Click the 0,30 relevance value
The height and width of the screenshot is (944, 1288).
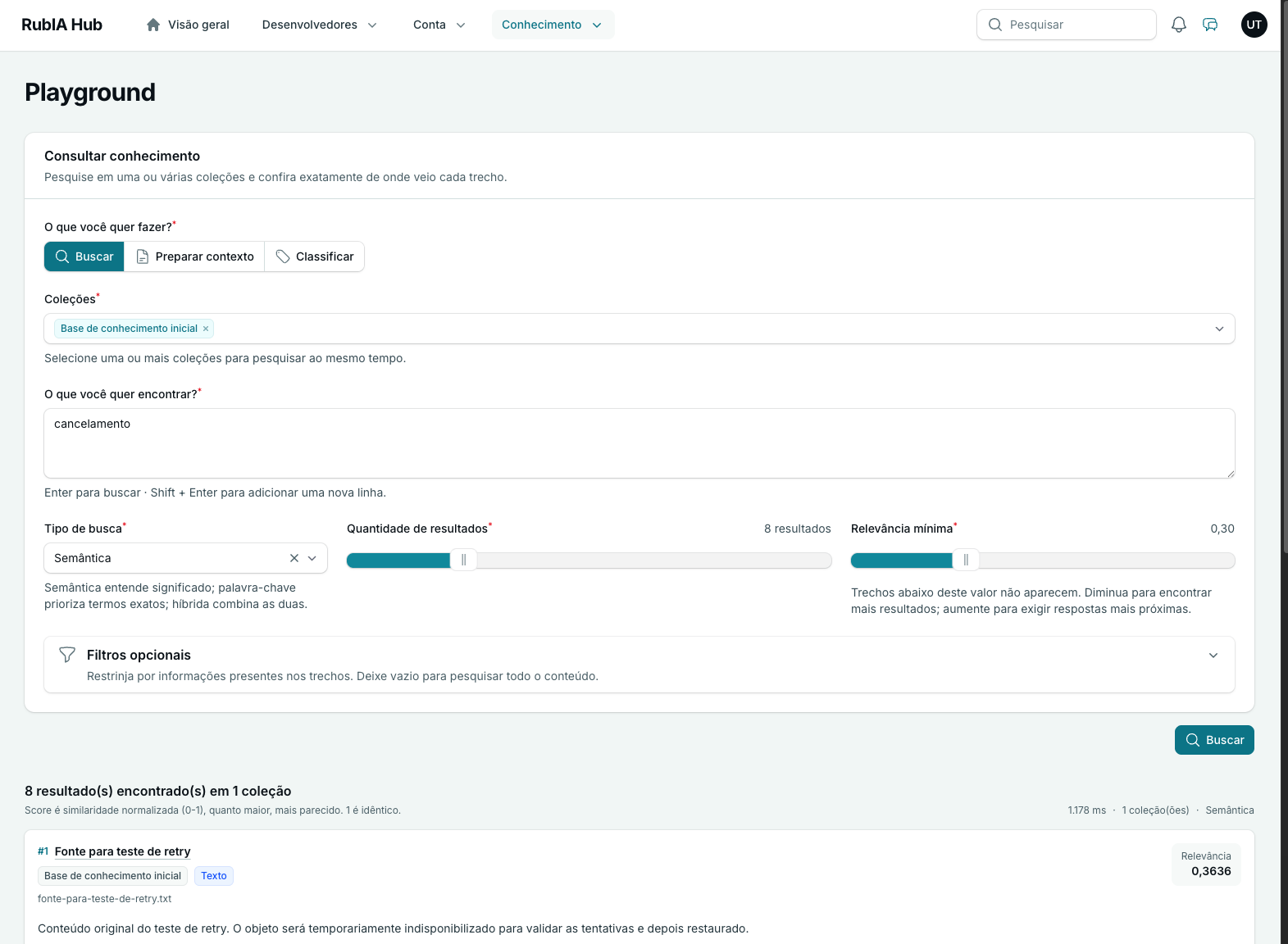pyautogui.click(x=1222, y=529)
